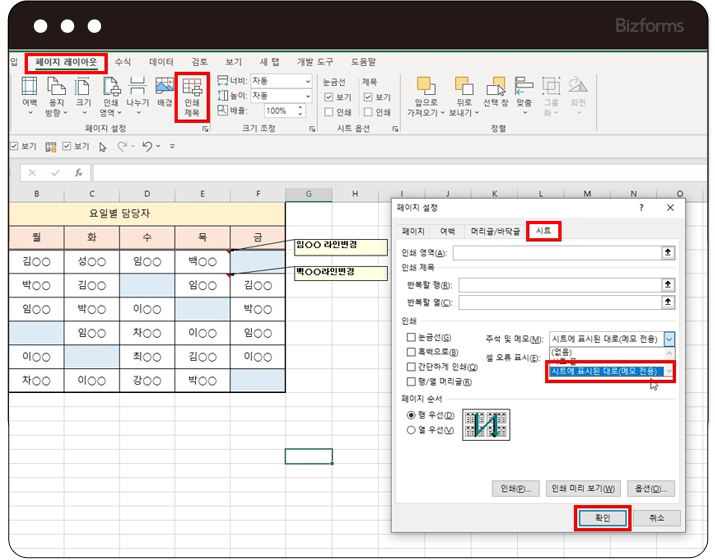The width and height of the screenshot is (715, 560).
Task: Click the insert function fx icon
Action: (x=79, y=172)
